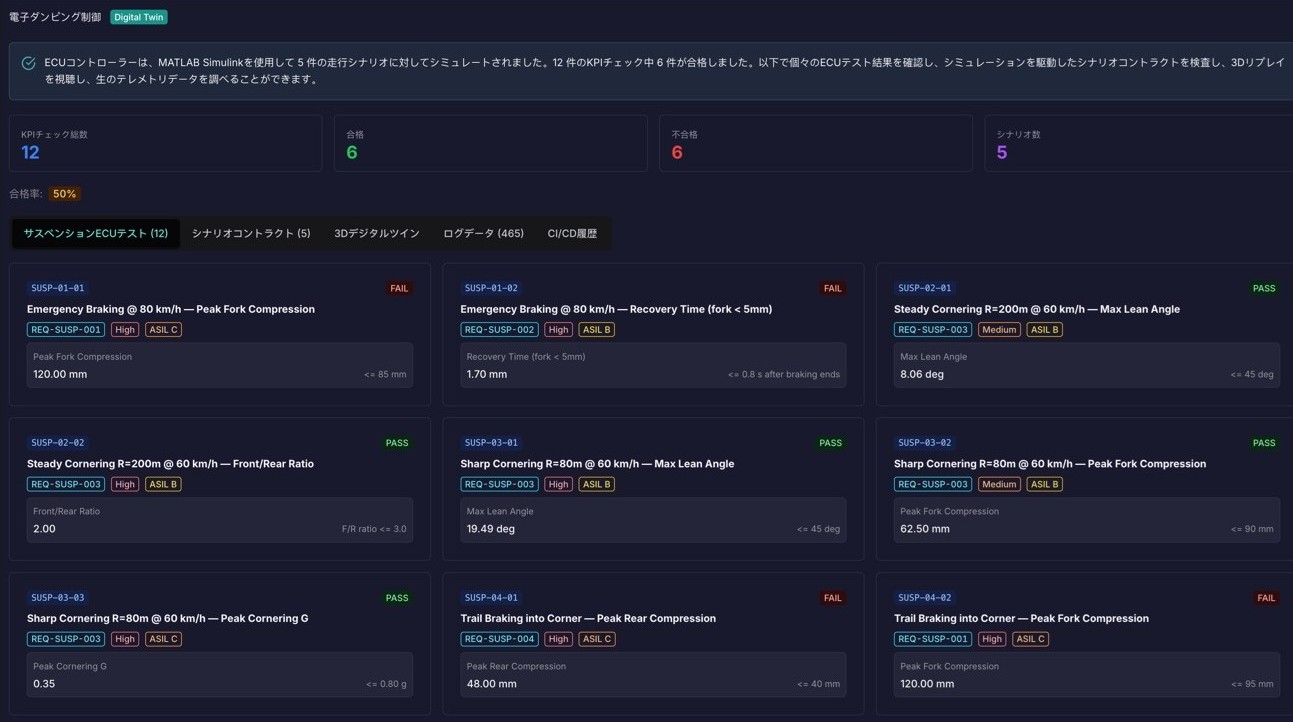Click the <= 0.80 g threshold
Screen dimensions: 1293x722
tap(386, 685)
